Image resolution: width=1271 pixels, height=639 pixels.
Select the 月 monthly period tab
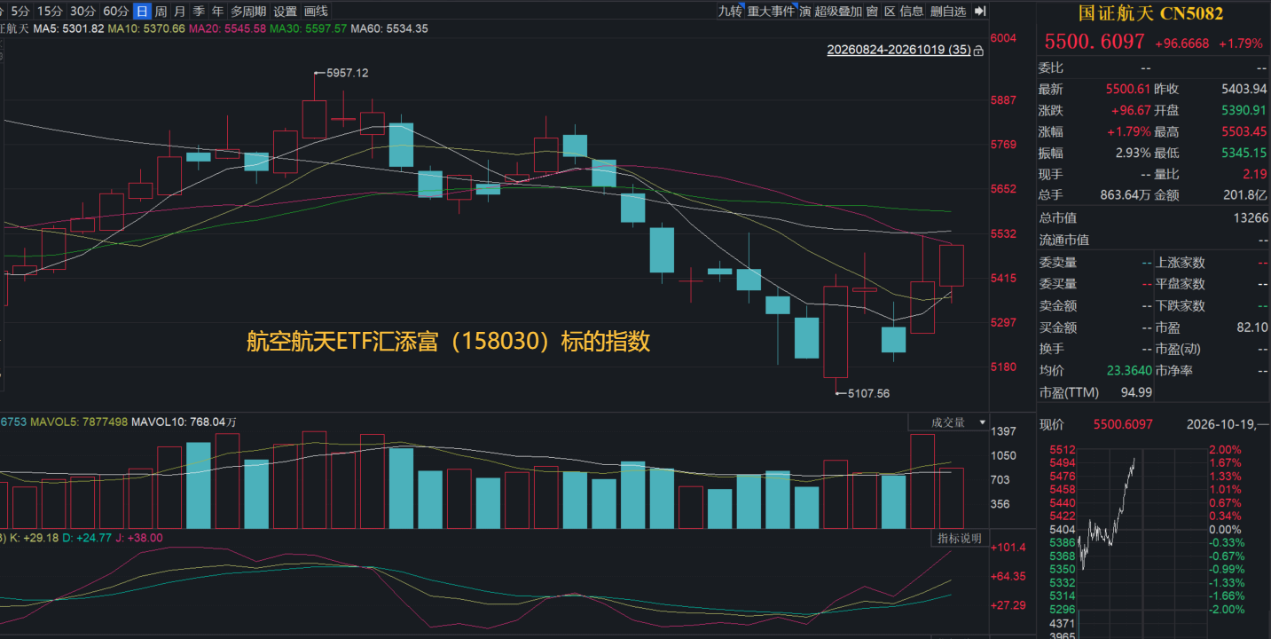coord(179,11)
